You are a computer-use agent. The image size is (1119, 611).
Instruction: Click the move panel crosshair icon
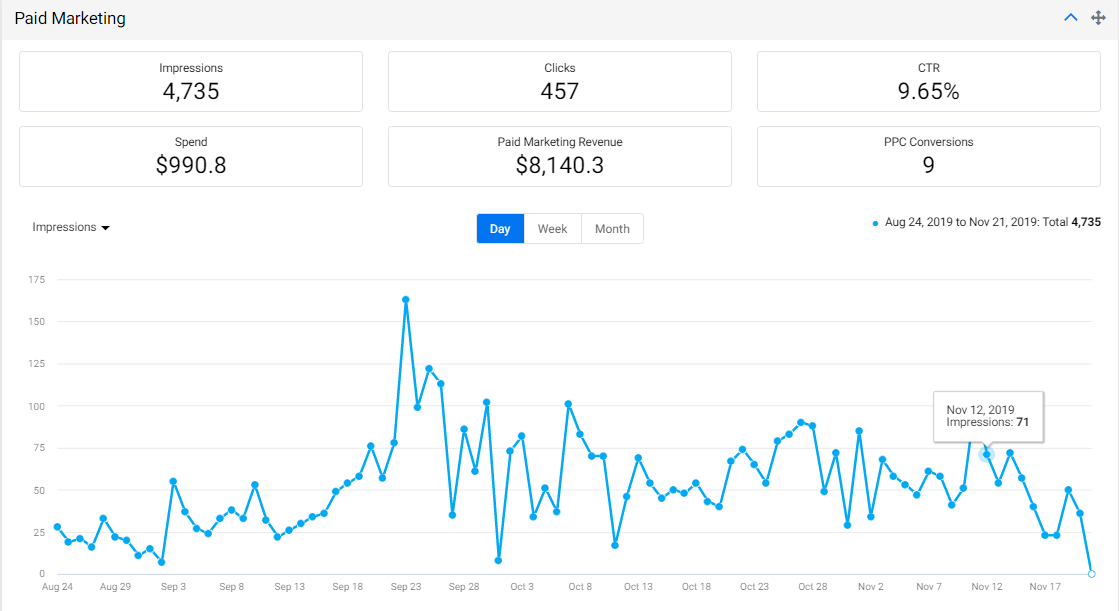[x=1098, y=18]
